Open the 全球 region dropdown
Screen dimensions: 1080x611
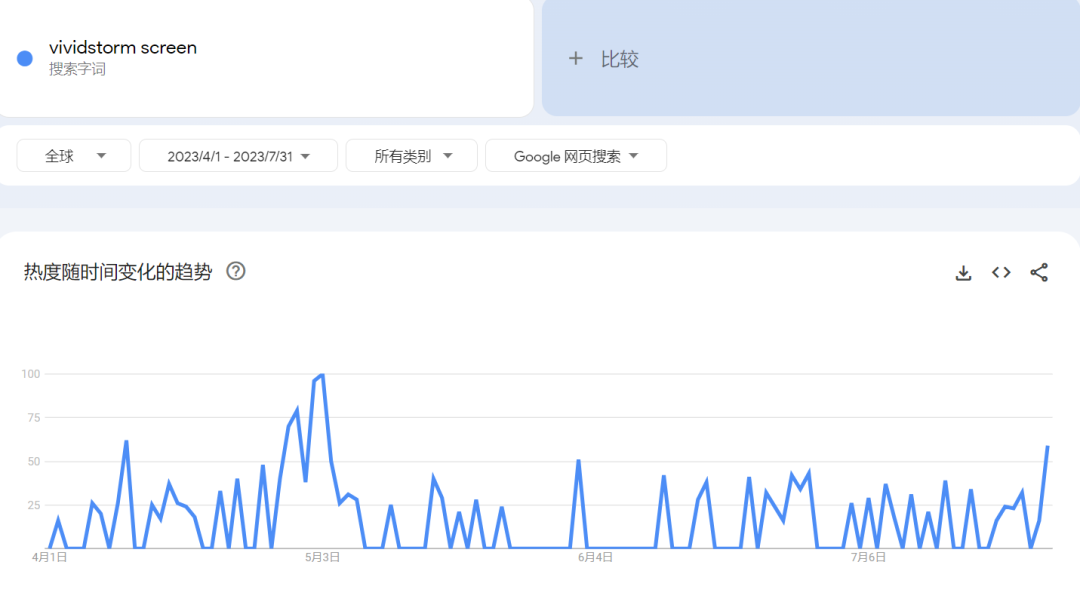pyautogui.click(x=74, y=156)
